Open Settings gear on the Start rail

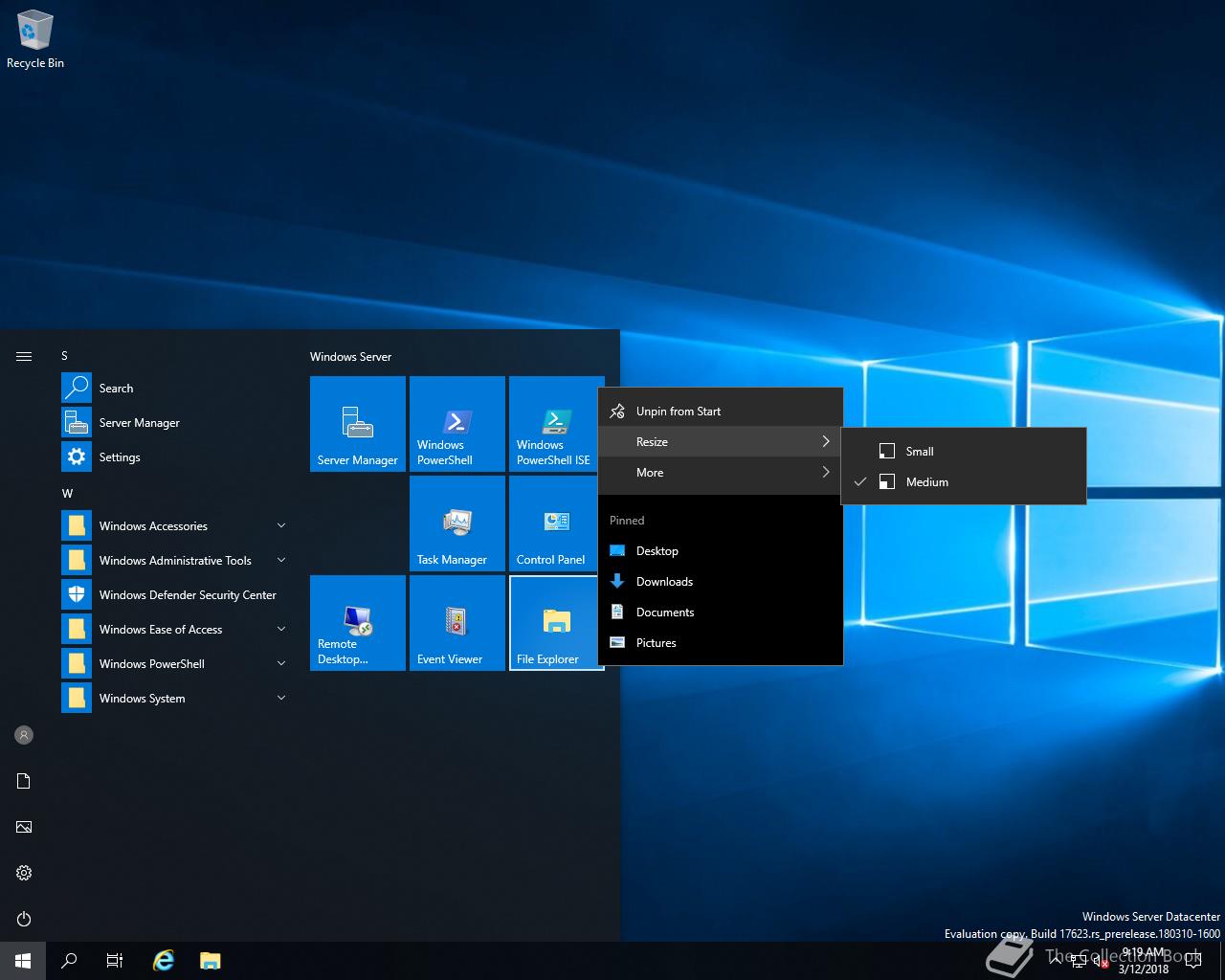(24, 873)
